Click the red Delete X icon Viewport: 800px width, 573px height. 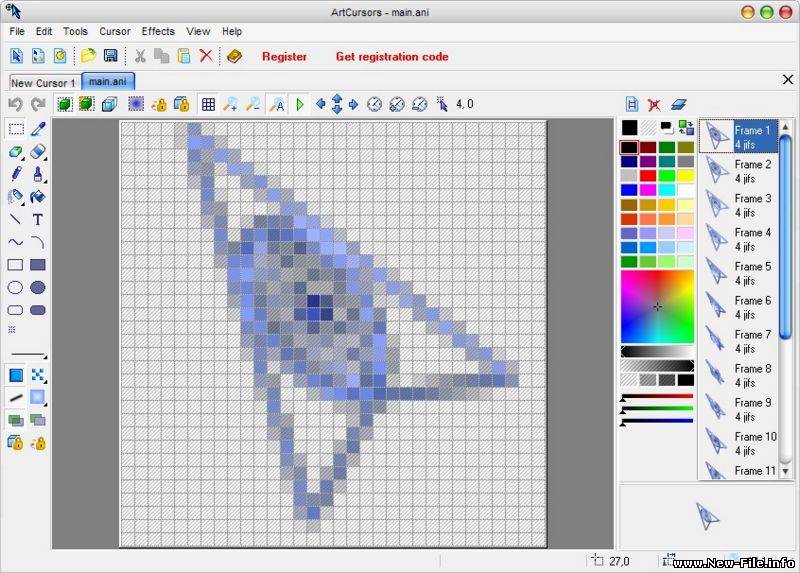(206, 56)
